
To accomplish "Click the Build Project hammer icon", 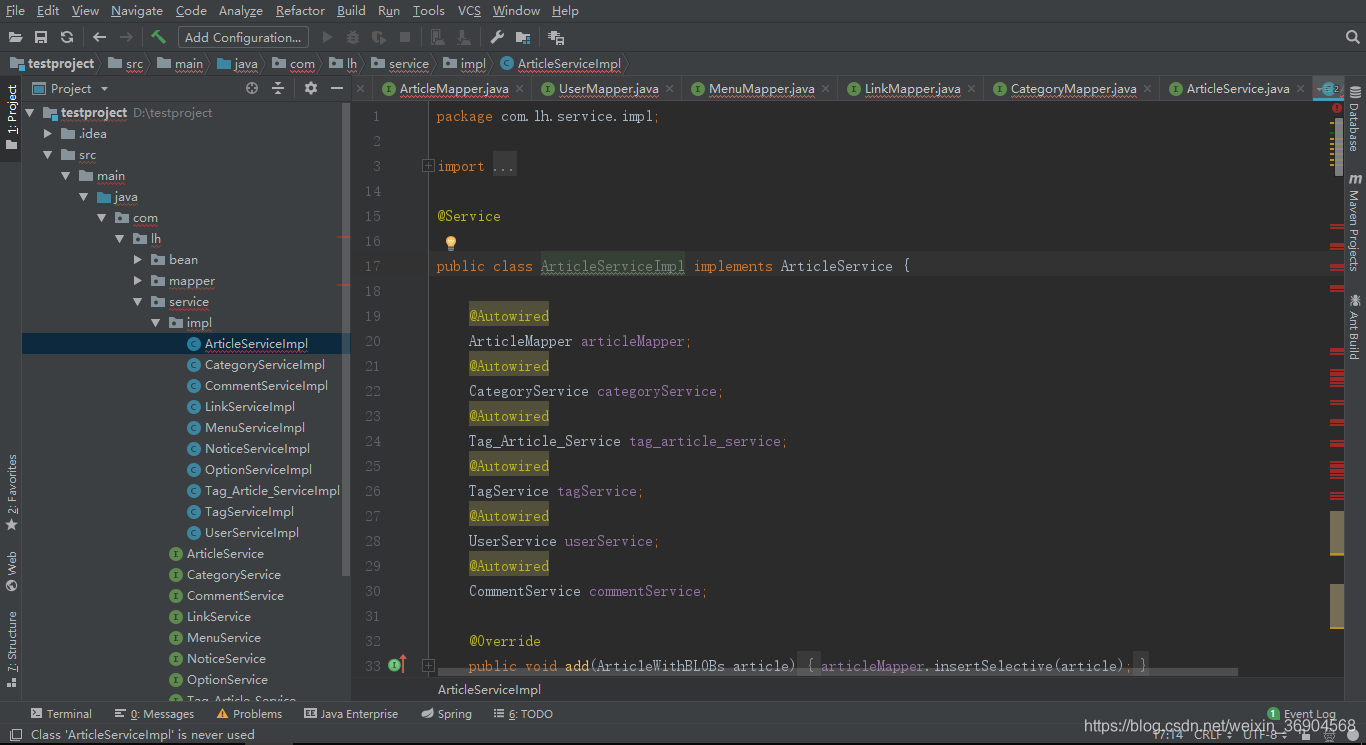I will (x=158, y=37).
